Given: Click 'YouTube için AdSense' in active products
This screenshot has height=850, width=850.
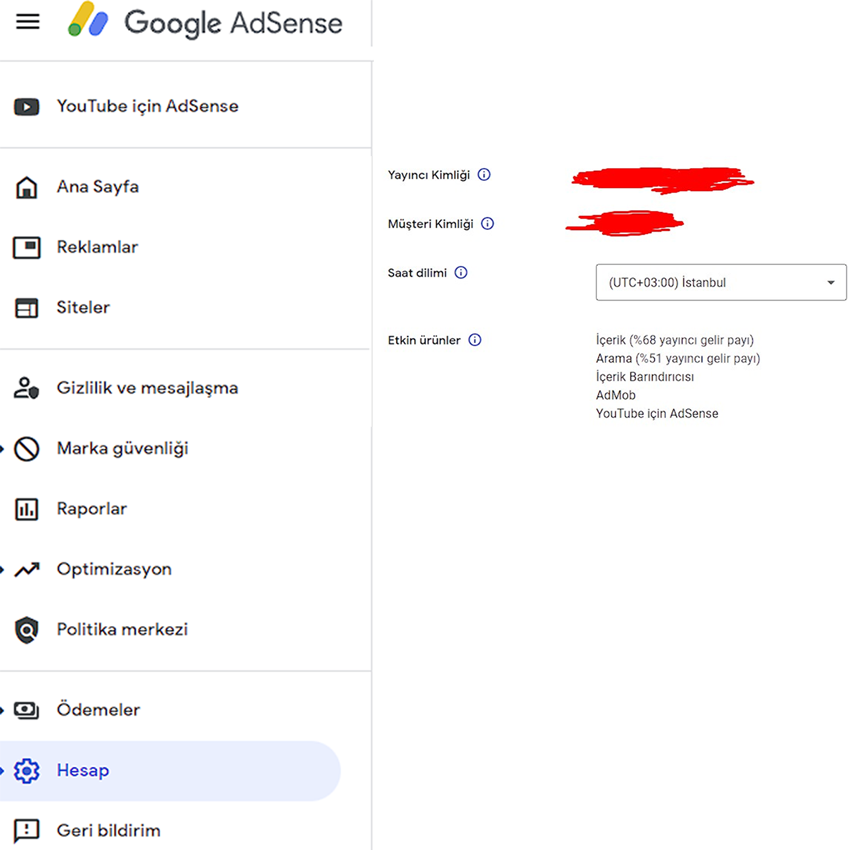Looking at the screenshot, I should [657, 414].
